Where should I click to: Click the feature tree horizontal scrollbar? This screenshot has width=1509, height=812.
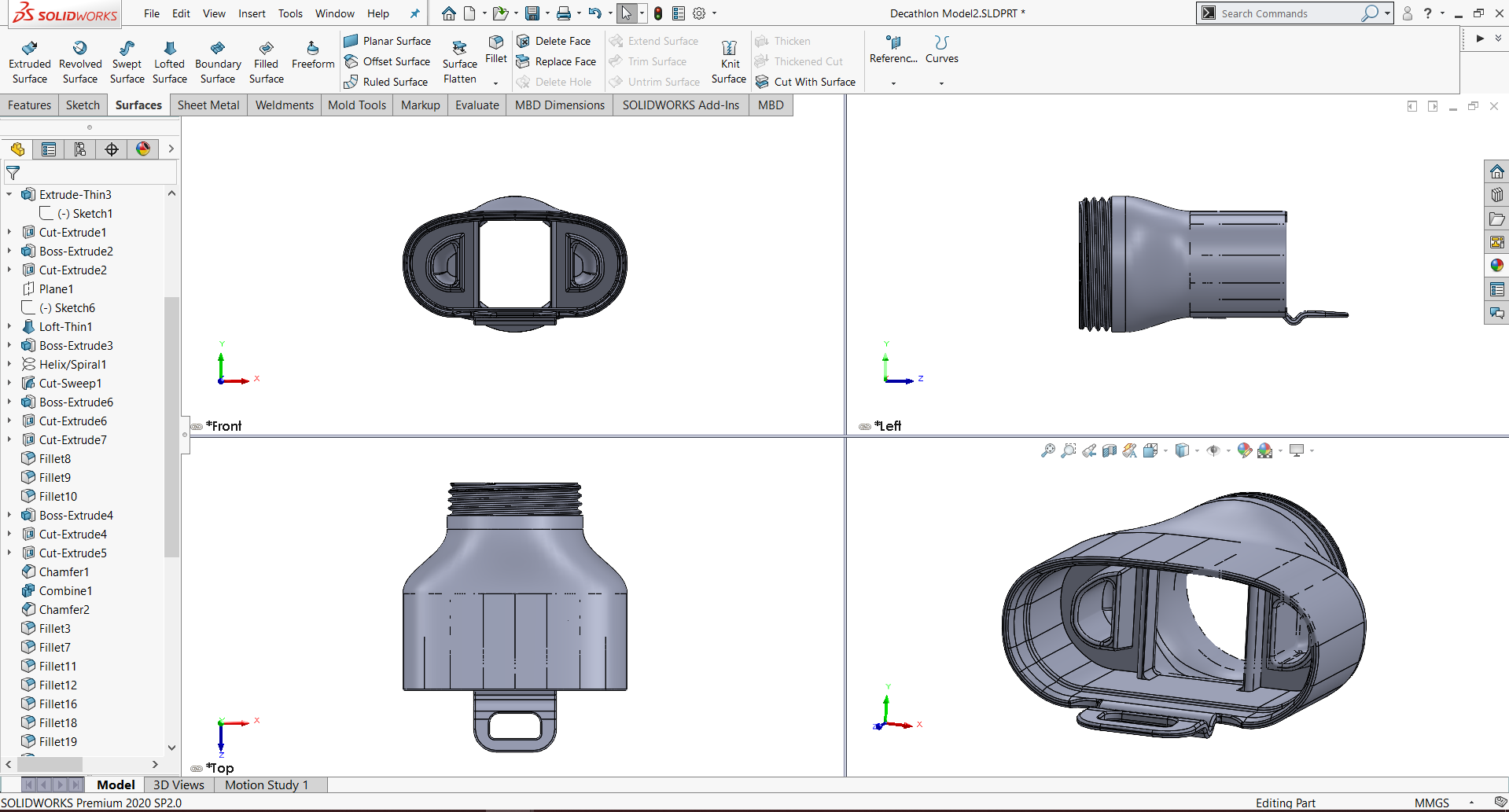[50, 764]
